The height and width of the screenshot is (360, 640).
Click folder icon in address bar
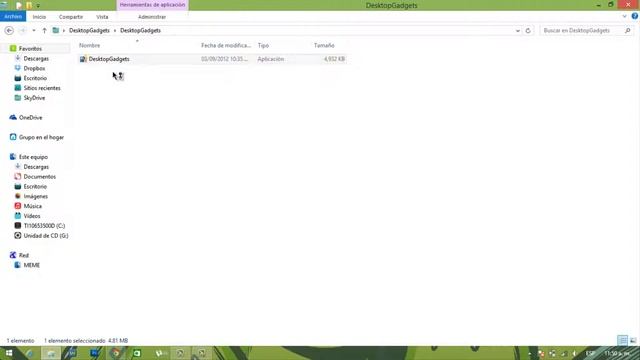click(56, 31)
